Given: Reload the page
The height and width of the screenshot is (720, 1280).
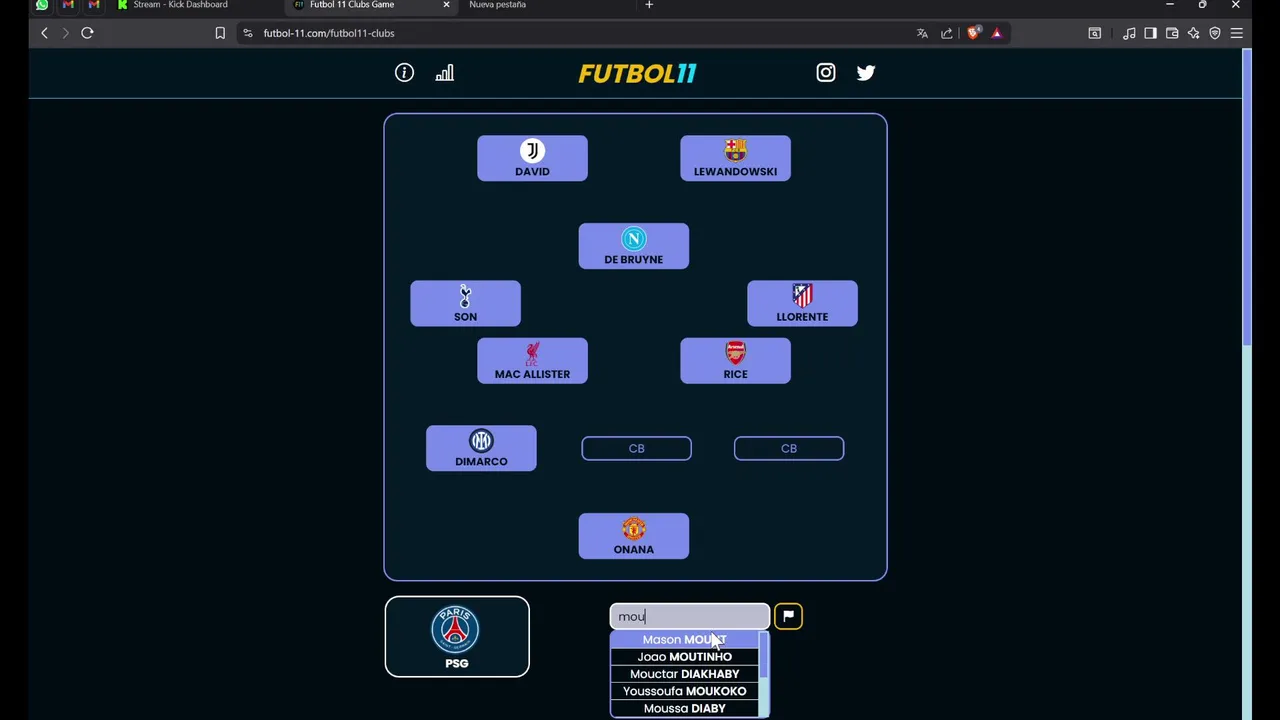Looking at the screenshot, I should pos(87,33).
